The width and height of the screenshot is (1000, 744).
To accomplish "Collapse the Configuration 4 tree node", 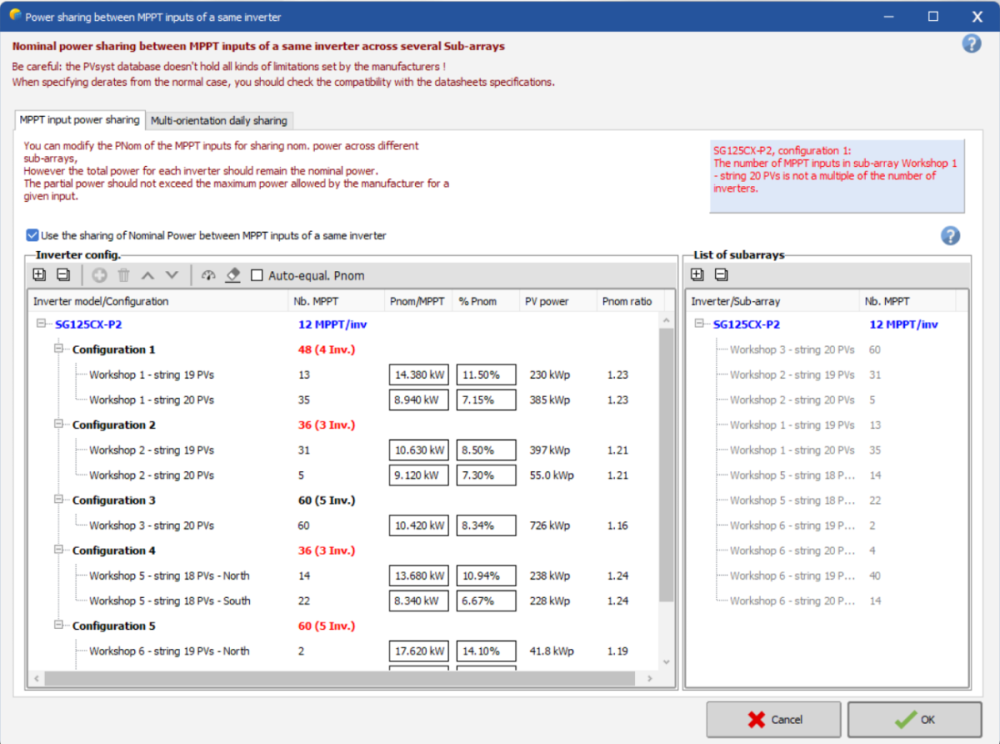I will [x=59, y=550].
